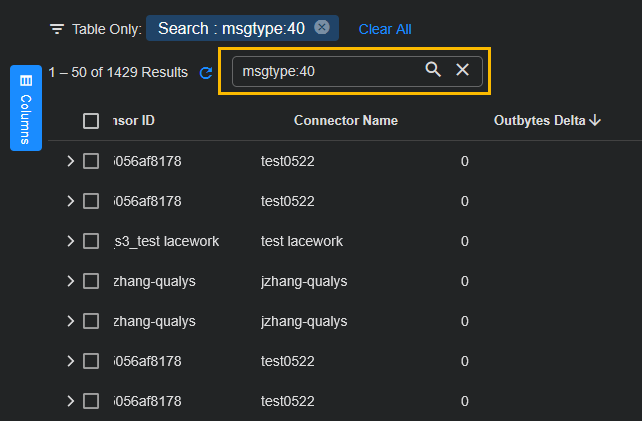Screen dimensions: 642x421
Task: Click the search magnifier icon
Action: pos(433,70)
